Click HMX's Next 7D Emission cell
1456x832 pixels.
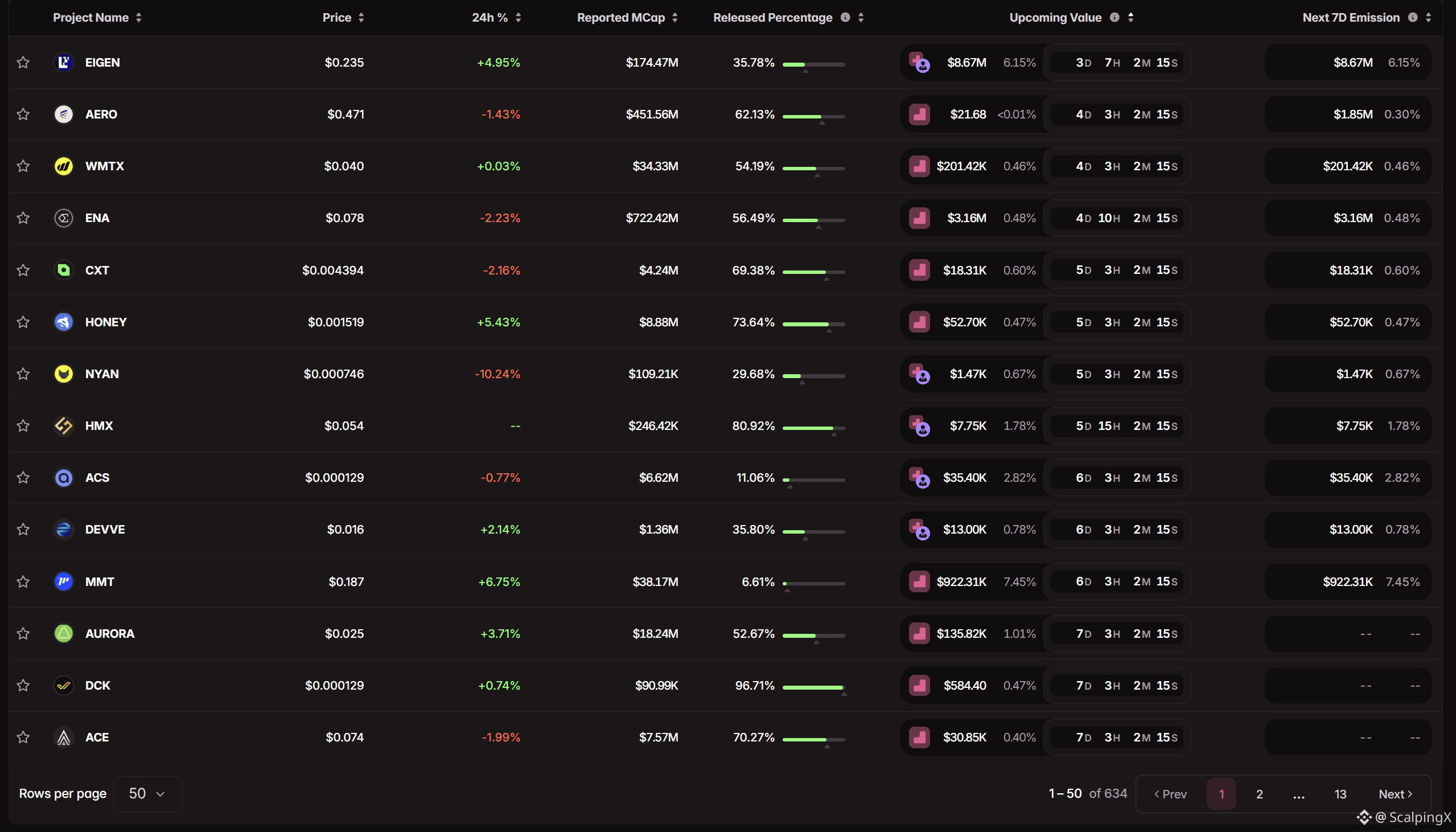coord(1348,426)
